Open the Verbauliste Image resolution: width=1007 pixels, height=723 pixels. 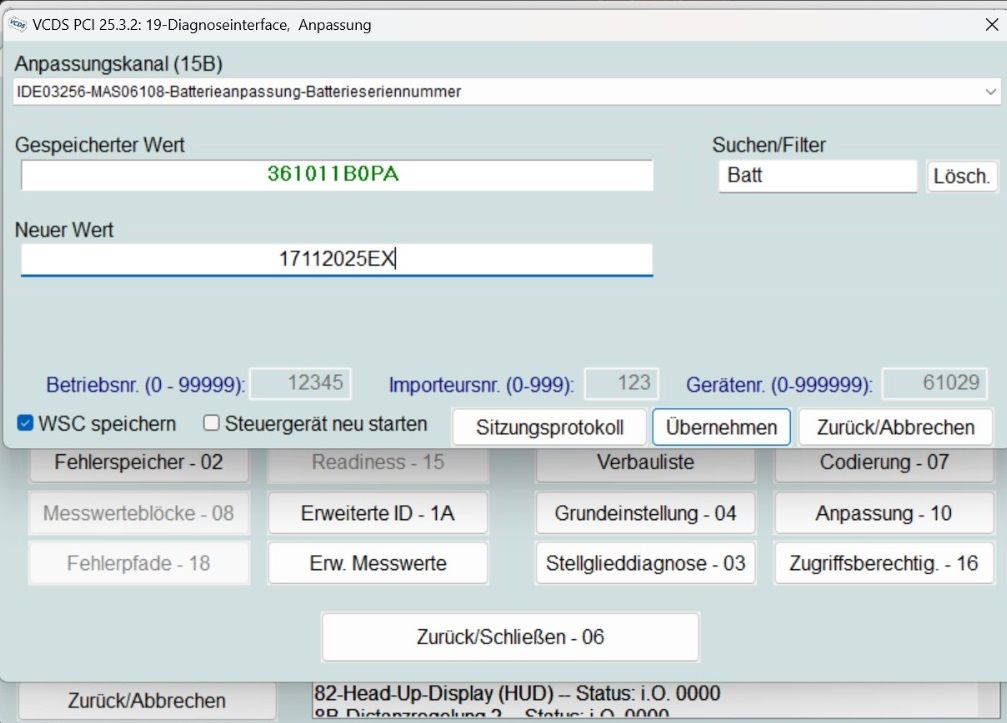coord(645,463)
